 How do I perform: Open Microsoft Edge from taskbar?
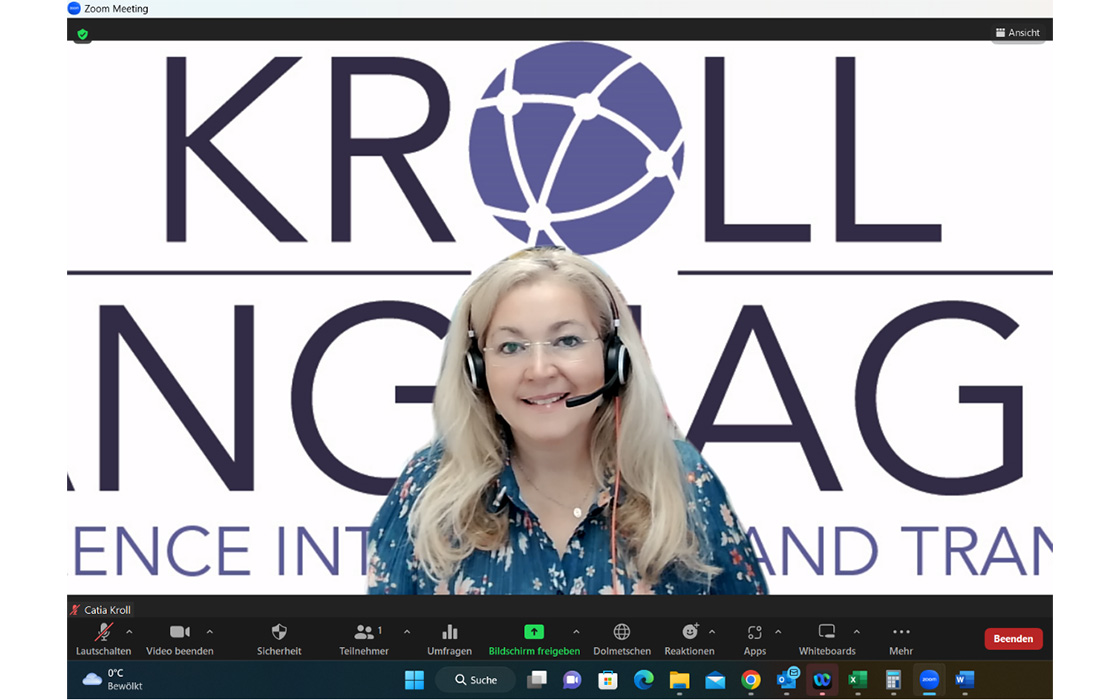pyautogui.click(x=644, y=680)
